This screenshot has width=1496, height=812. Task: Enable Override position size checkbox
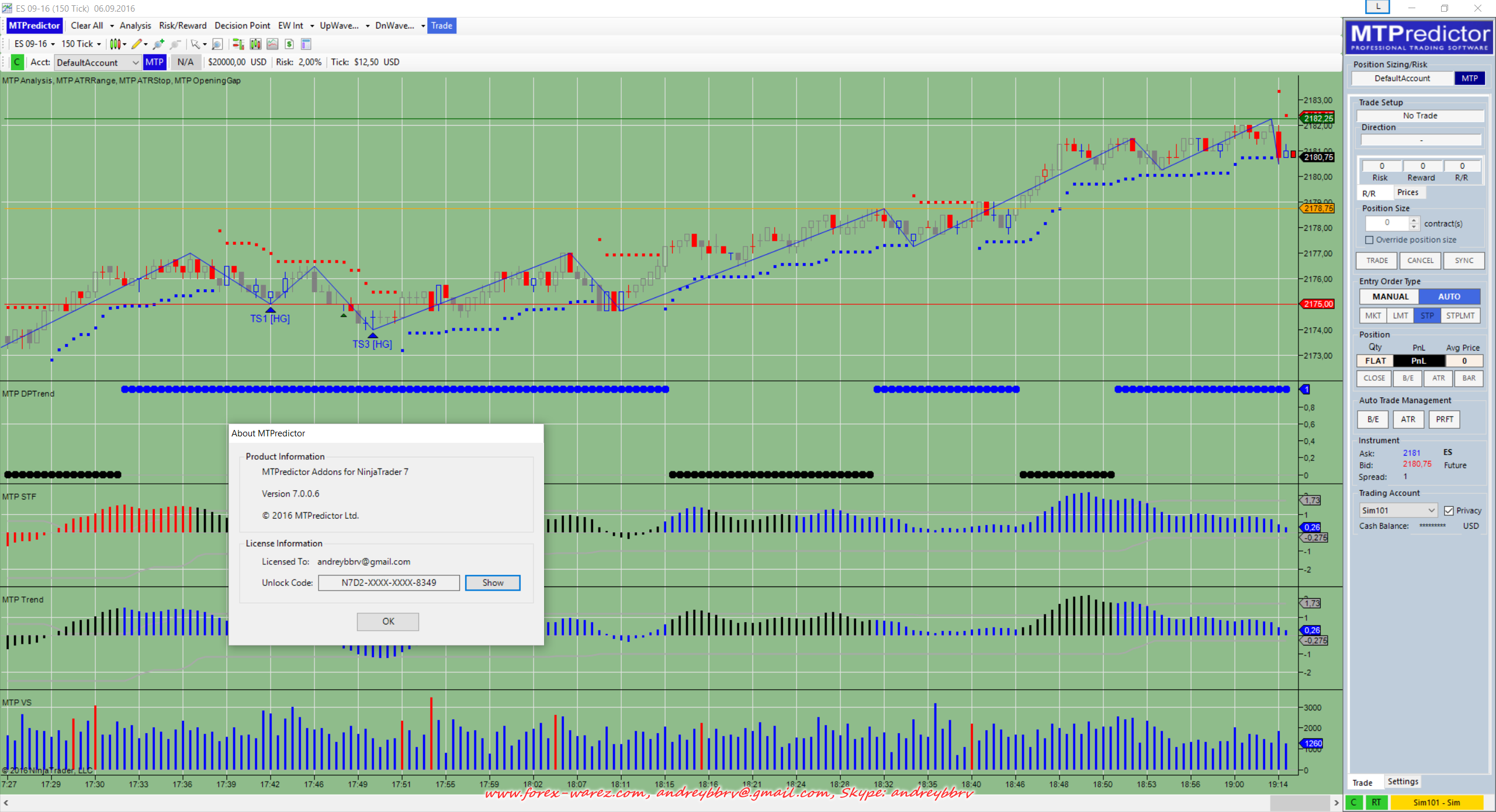click(1369, 240)
